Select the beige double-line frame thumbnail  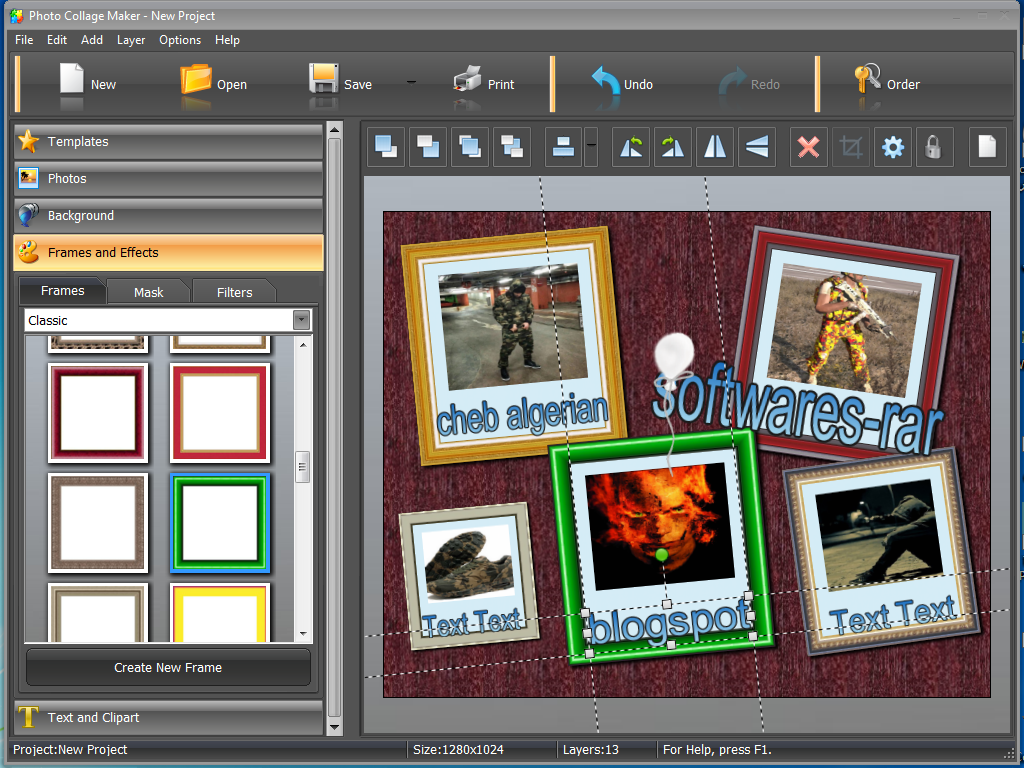(x=98, y=613)
